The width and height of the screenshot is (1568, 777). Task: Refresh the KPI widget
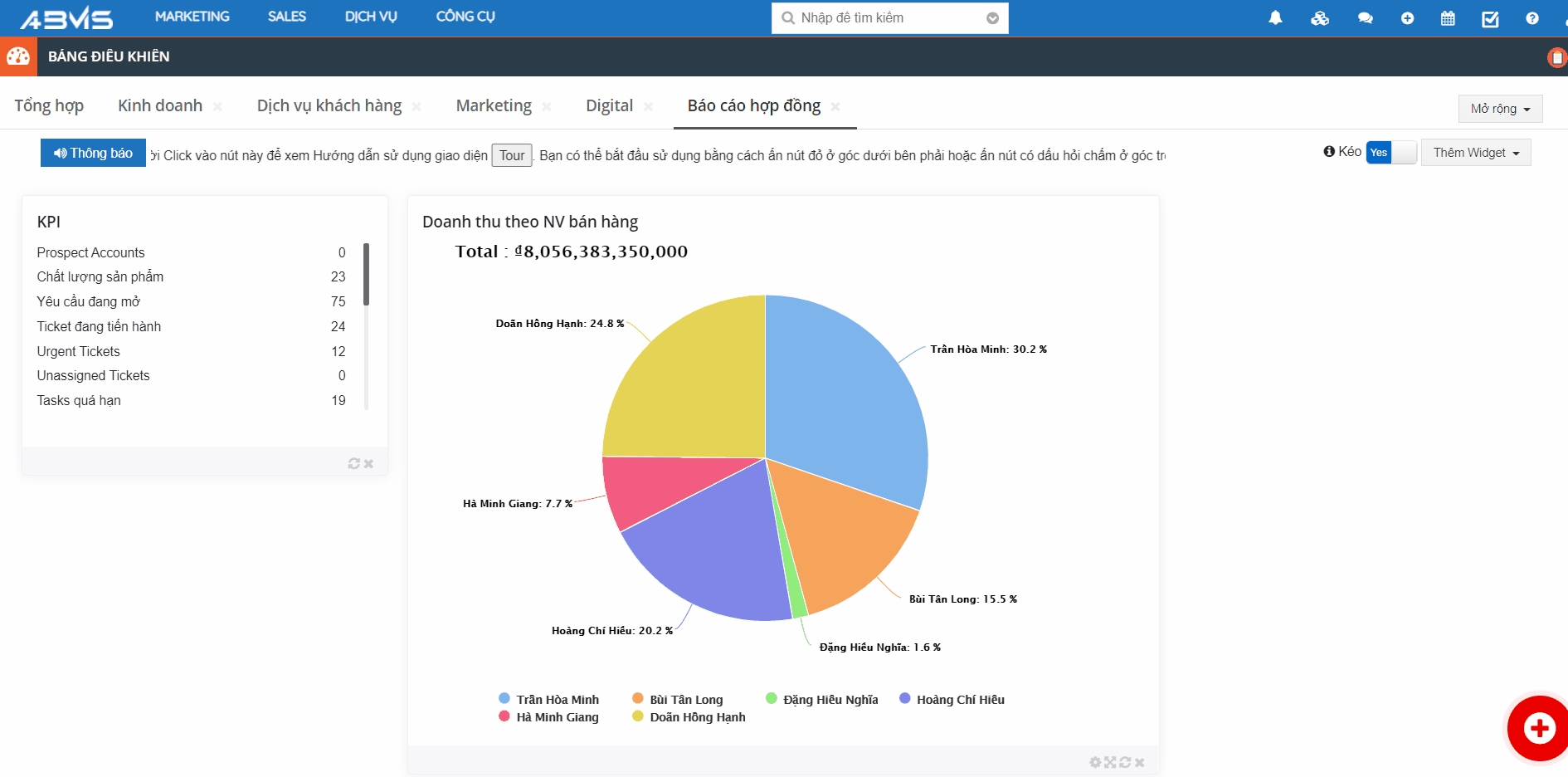[354, 463]
